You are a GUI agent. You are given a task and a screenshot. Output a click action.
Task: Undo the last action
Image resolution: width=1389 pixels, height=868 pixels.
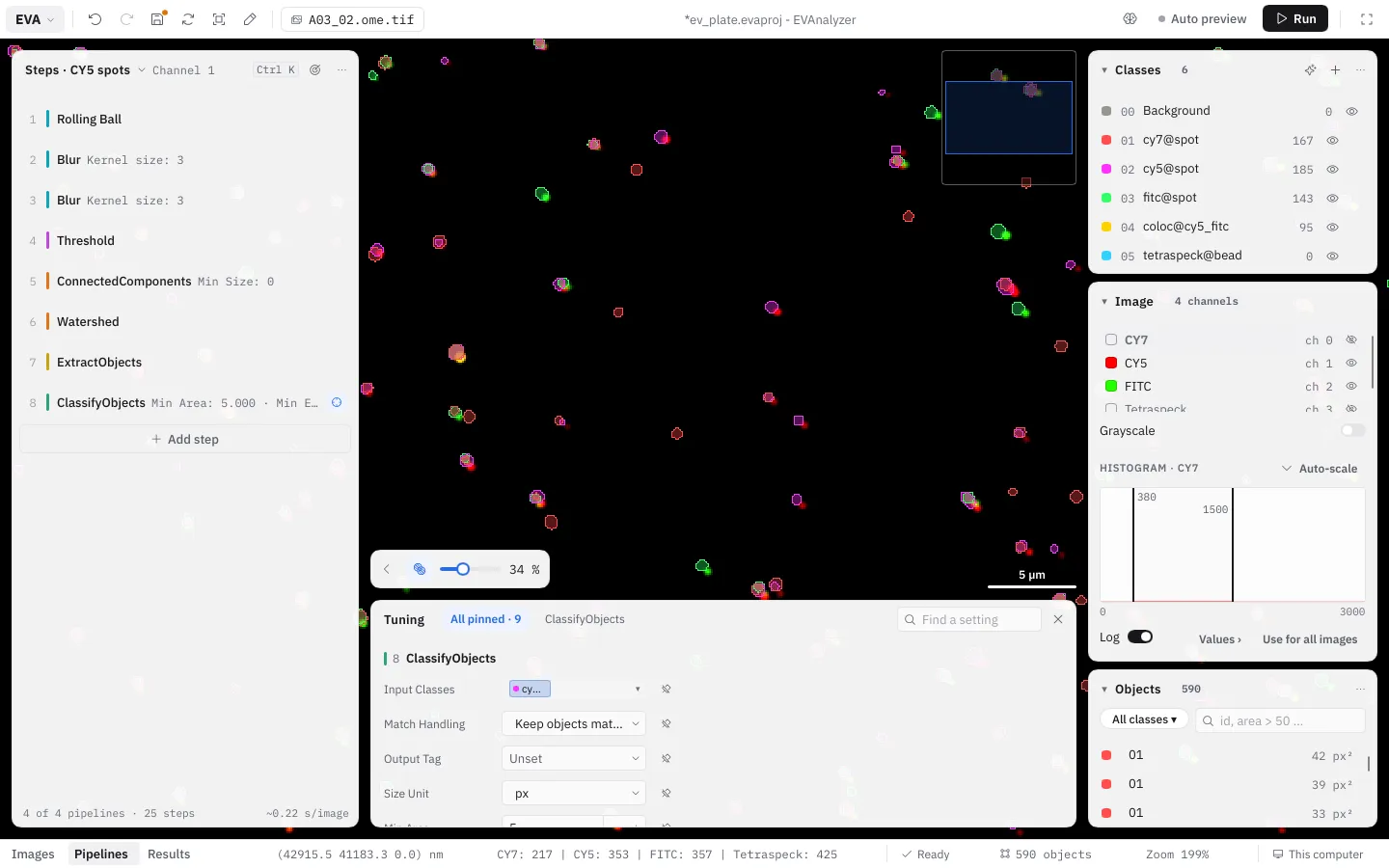click(x=95, y=19)
